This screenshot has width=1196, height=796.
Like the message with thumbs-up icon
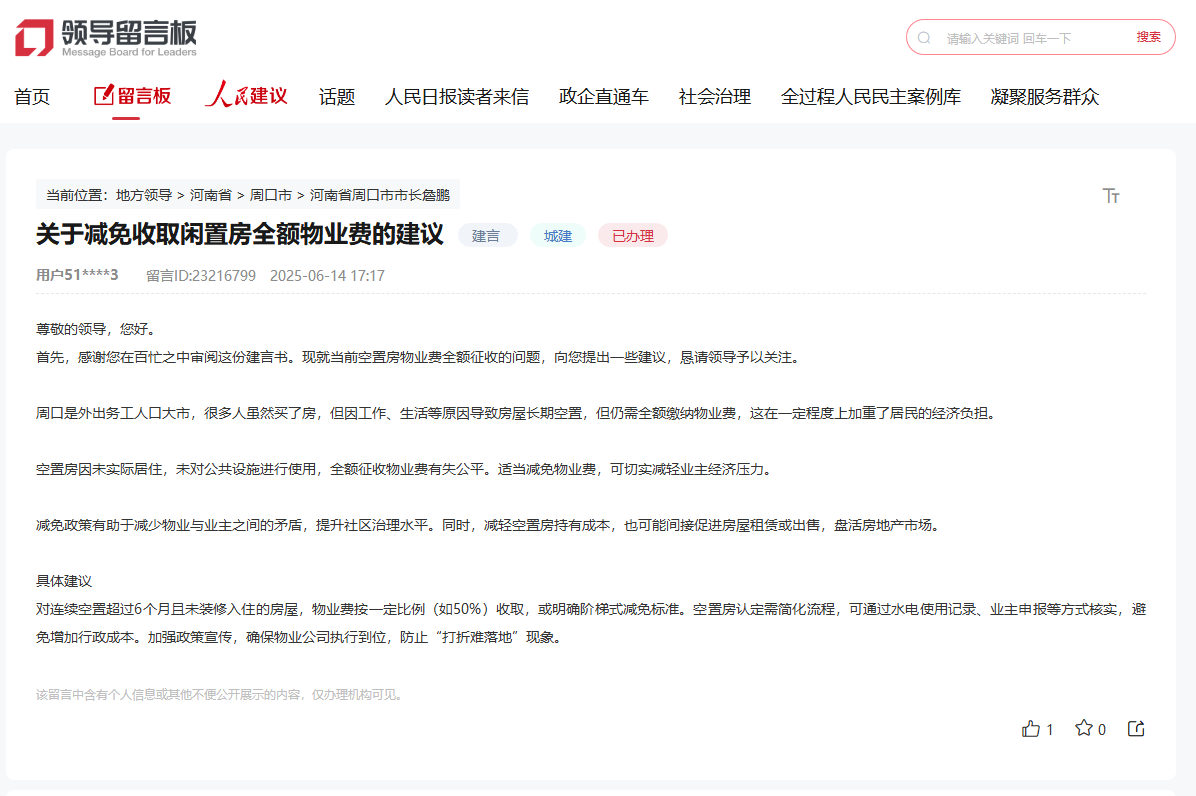pyautogui.click(x=1031, y=729)
